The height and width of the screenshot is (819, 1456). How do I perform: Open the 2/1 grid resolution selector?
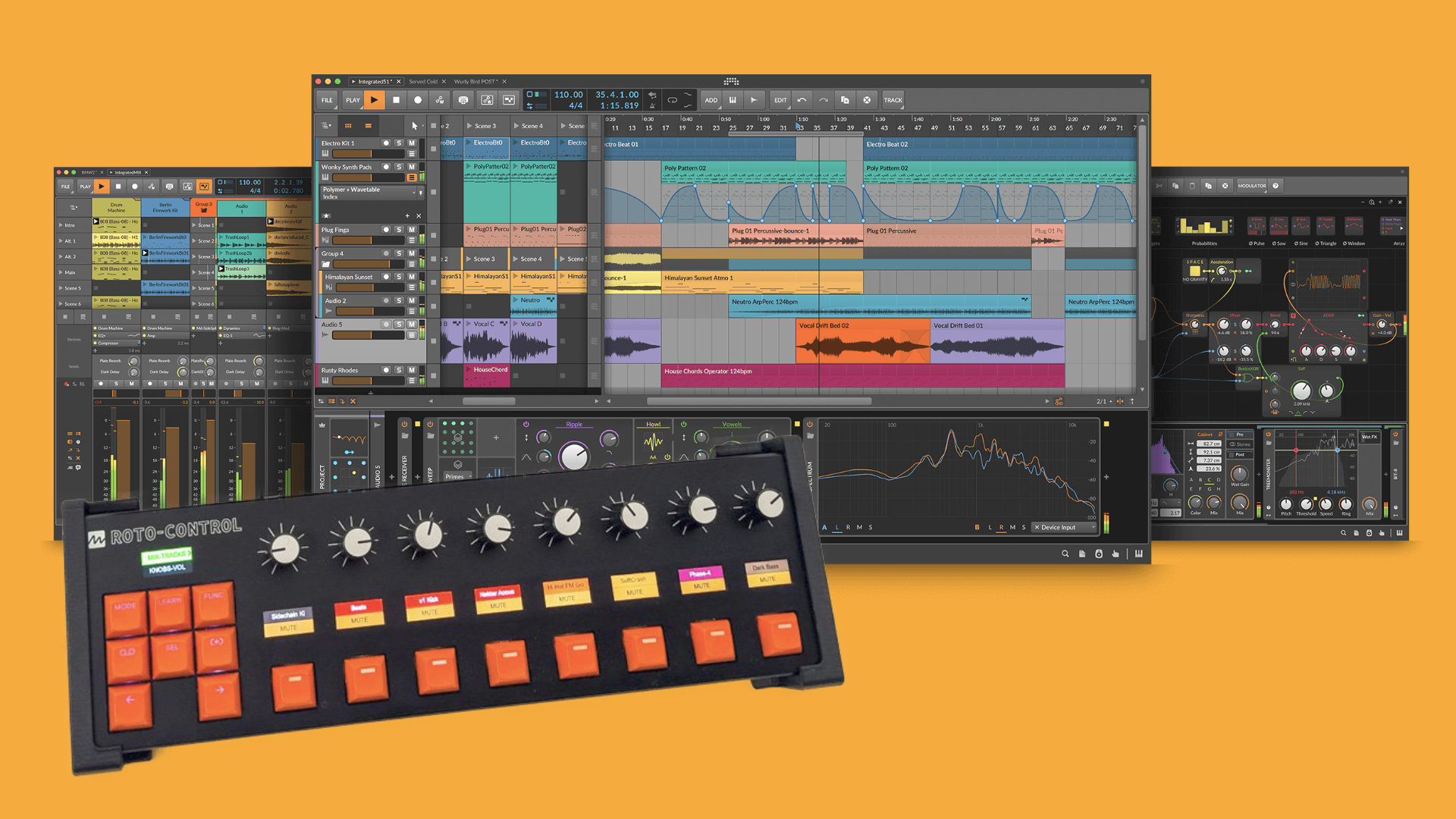tap(1104, 401)
